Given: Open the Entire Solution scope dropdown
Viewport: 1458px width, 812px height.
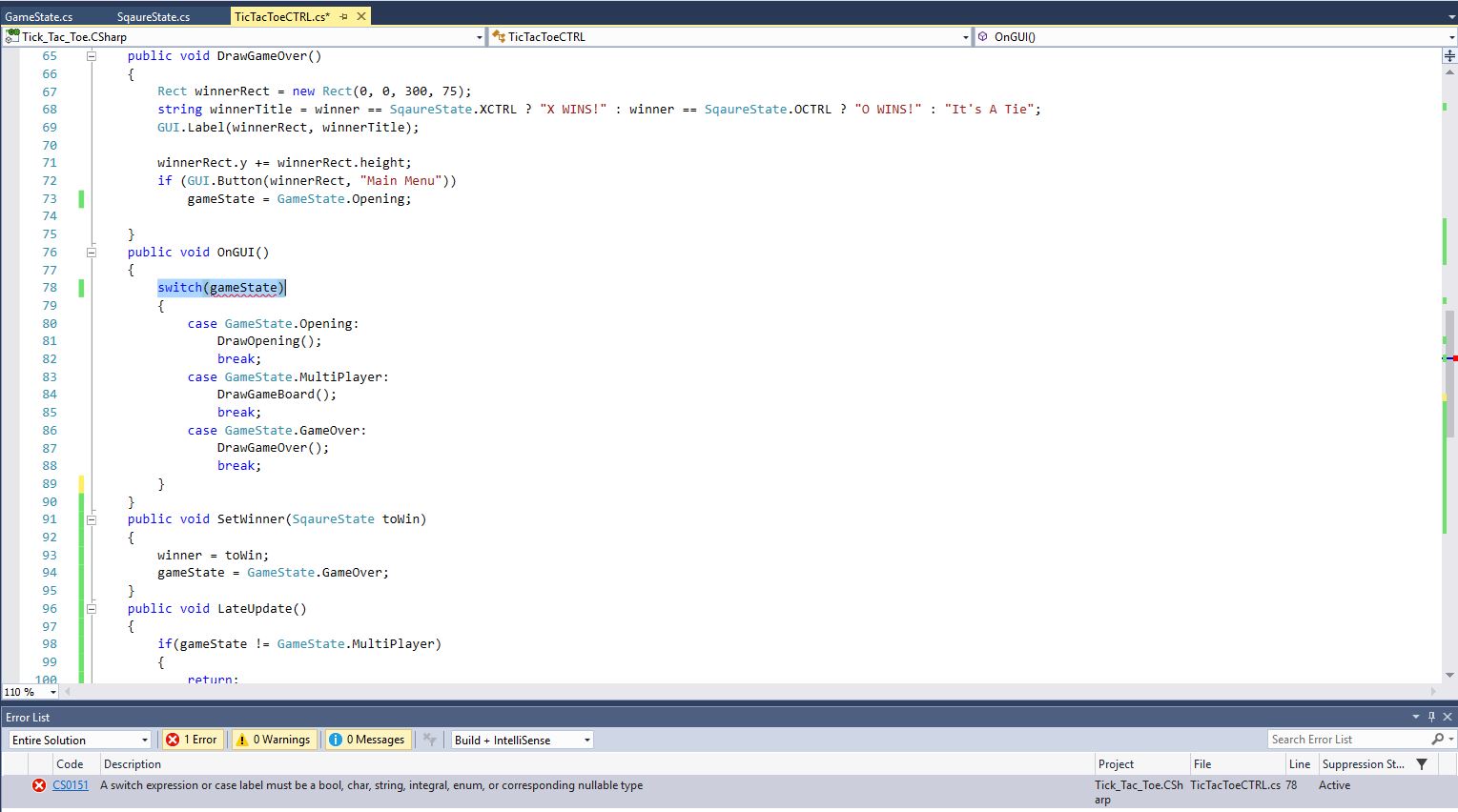Looking at the screenshot, I should click(x=80, y=740).
